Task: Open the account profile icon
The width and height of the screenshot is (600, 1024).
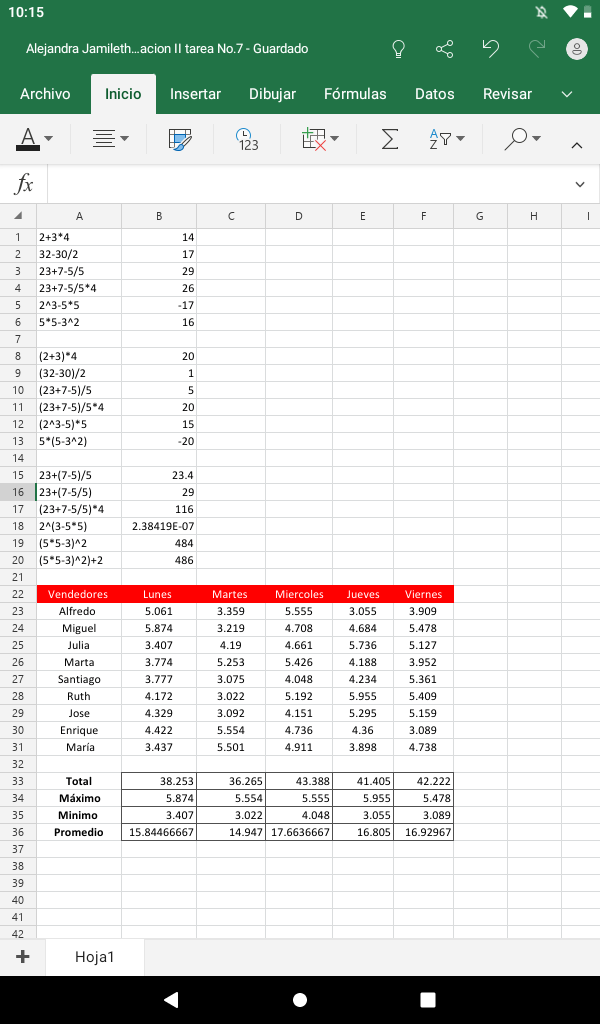Action: (576, 49)
